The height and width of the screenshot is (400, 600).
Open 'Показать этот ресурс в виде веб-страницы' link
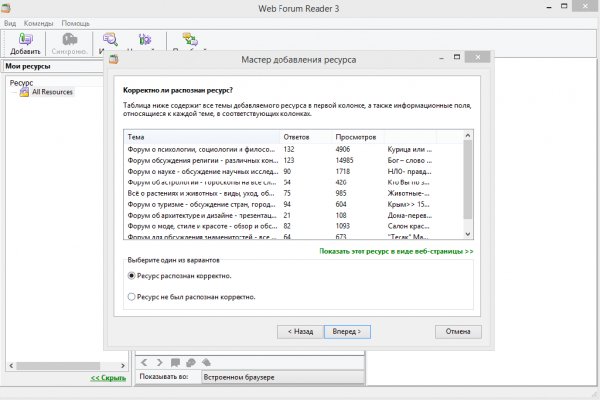(x=396, y=251)
